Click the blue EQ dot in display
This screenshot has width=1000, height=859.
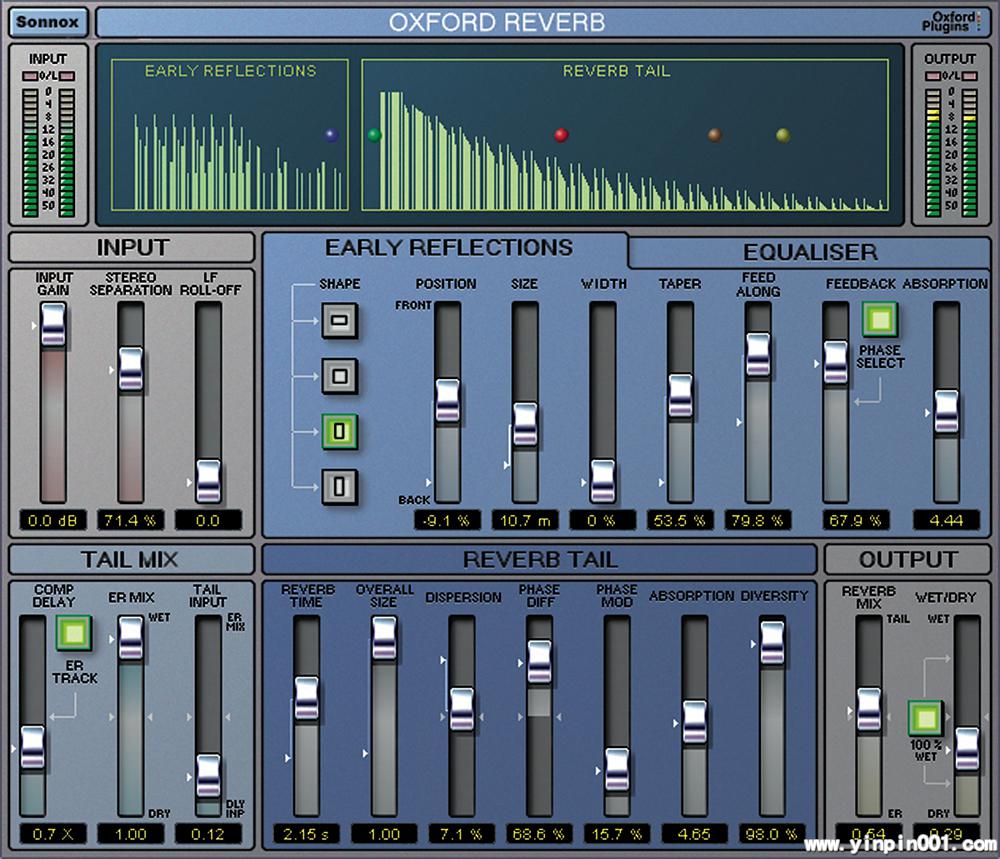pyautogui.click(x=332, y=135)
